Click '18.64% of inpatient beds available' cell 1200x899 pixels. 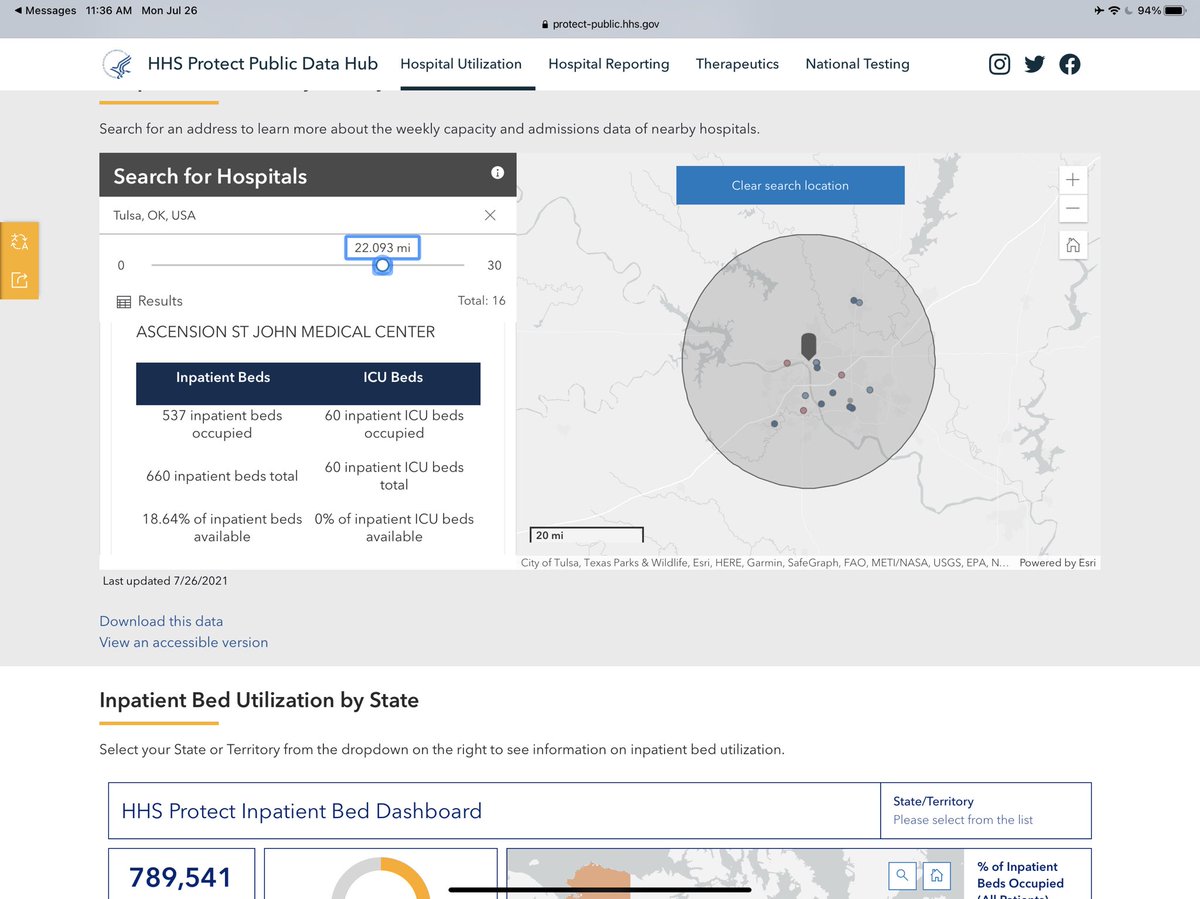(222, 528)
